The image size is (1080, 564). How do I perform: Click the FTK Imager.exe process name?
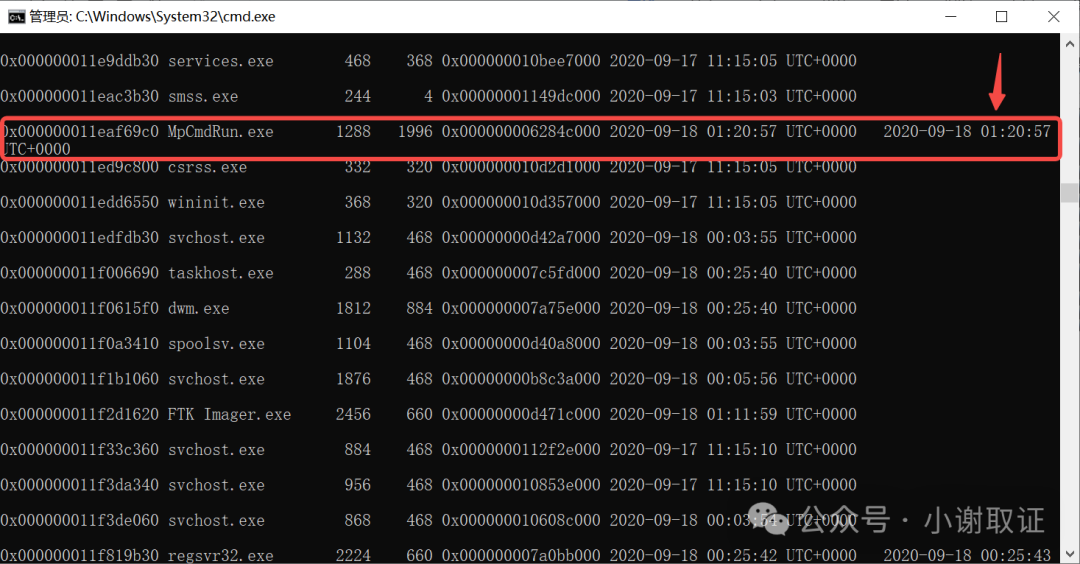coord(229,415)
